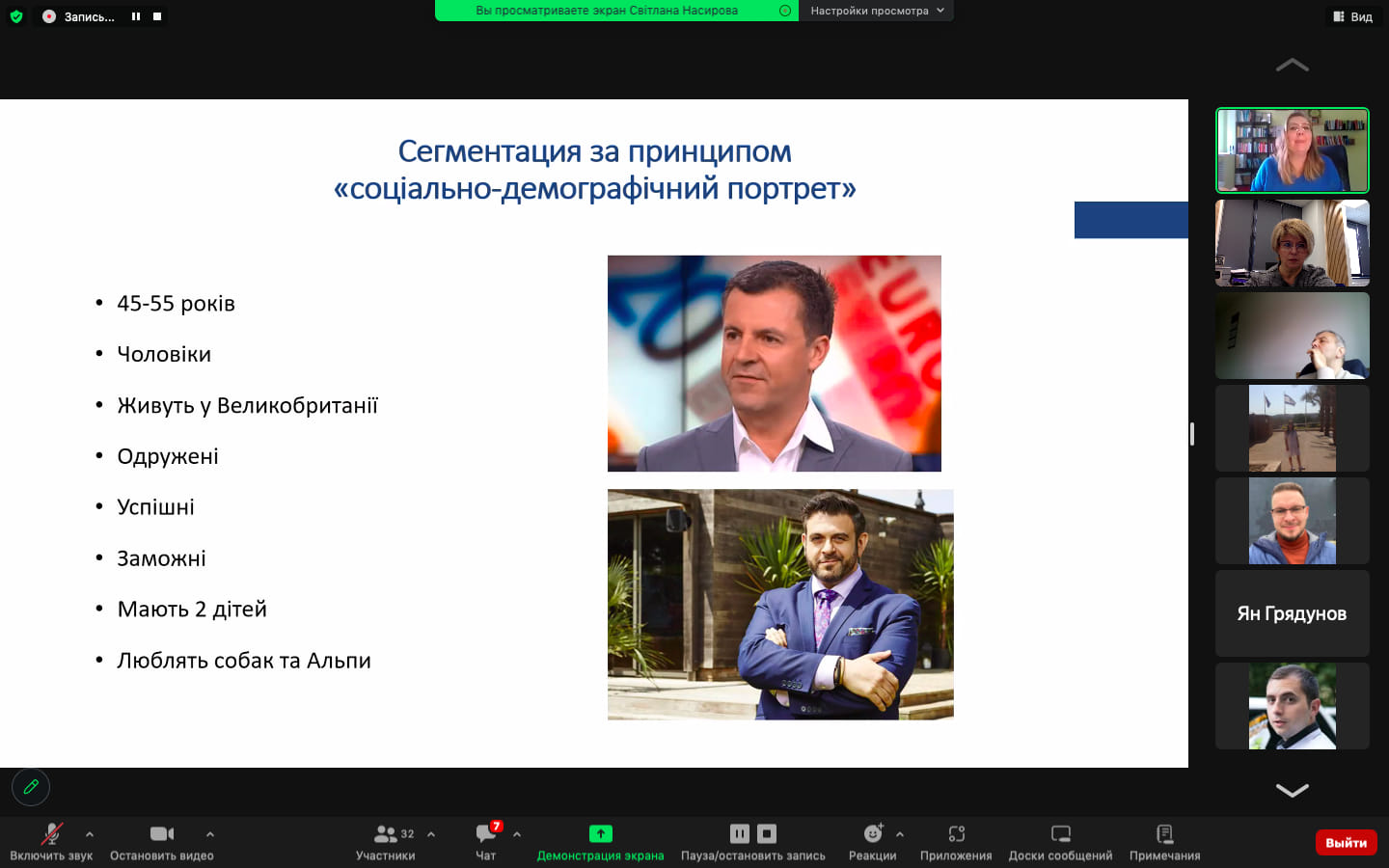Expand the caret next to Участники
This screenshot has width=1389, height=868.
coord(431,834)
